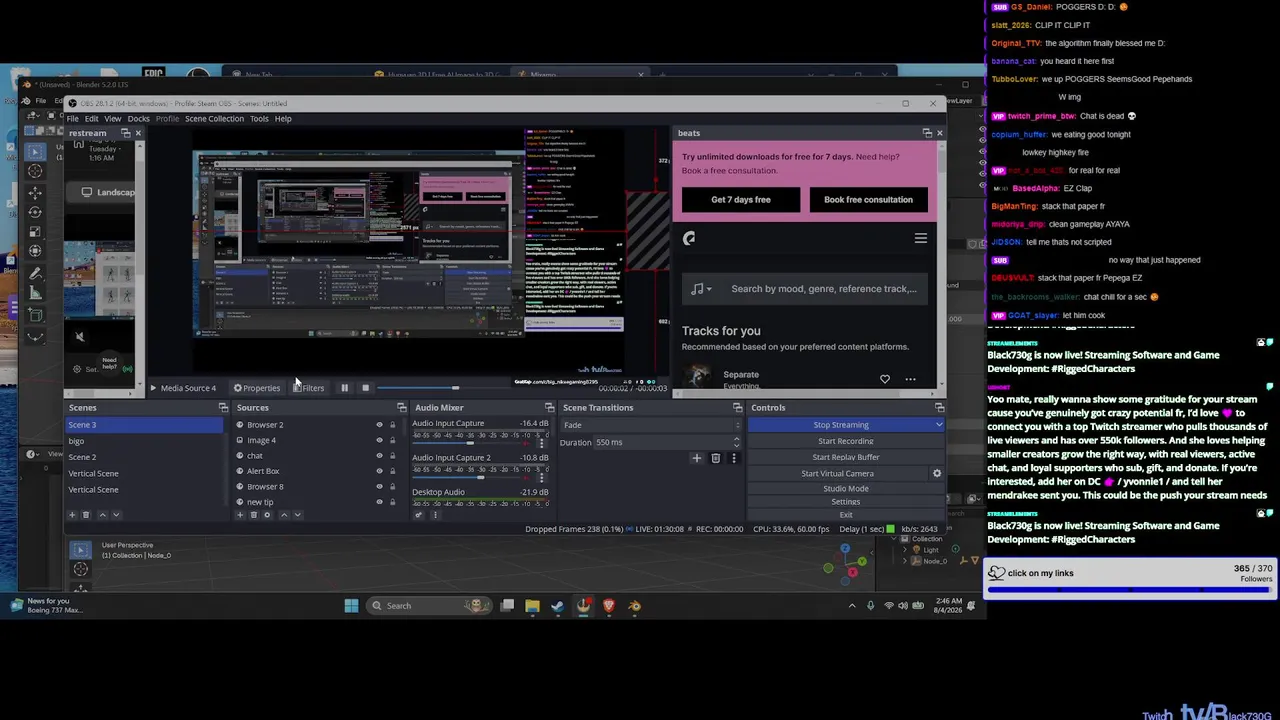This screenshot has width=1280, height=720.
Task: Move scene up arrow in Scenes
Action: pos(102,515)
